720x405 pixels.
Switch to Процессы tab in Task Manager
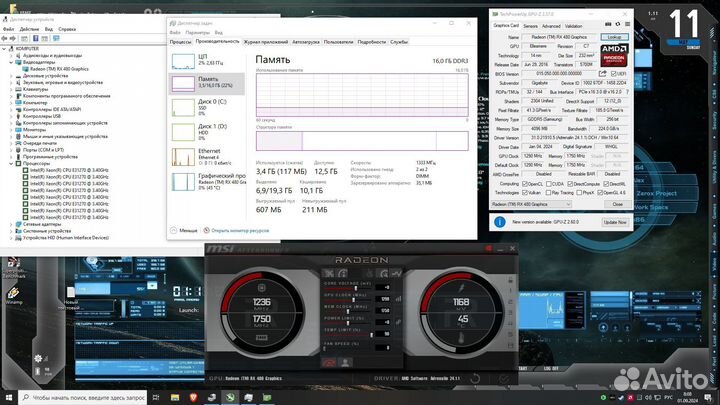pyautogui.click(x=181, y=42)
